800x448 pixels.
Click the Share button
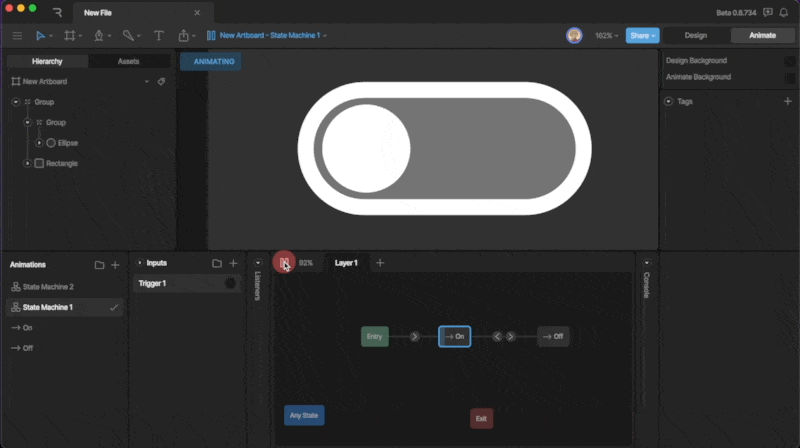642,35
